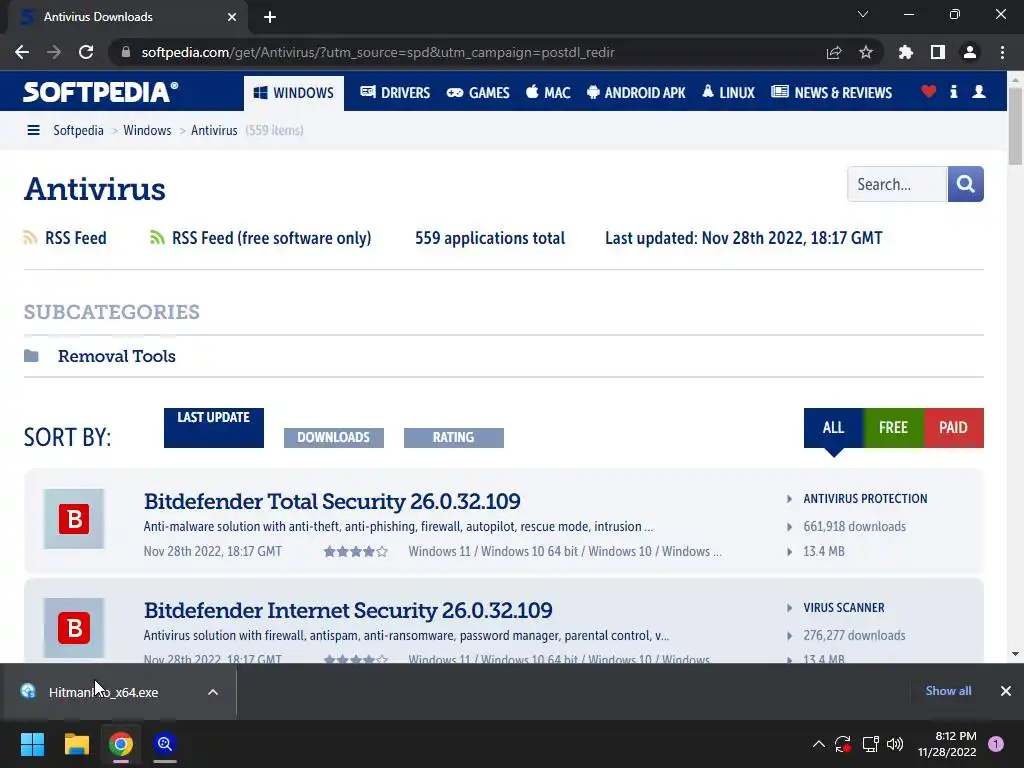Click Antivirus breadcrumb link

coord(214,131)
